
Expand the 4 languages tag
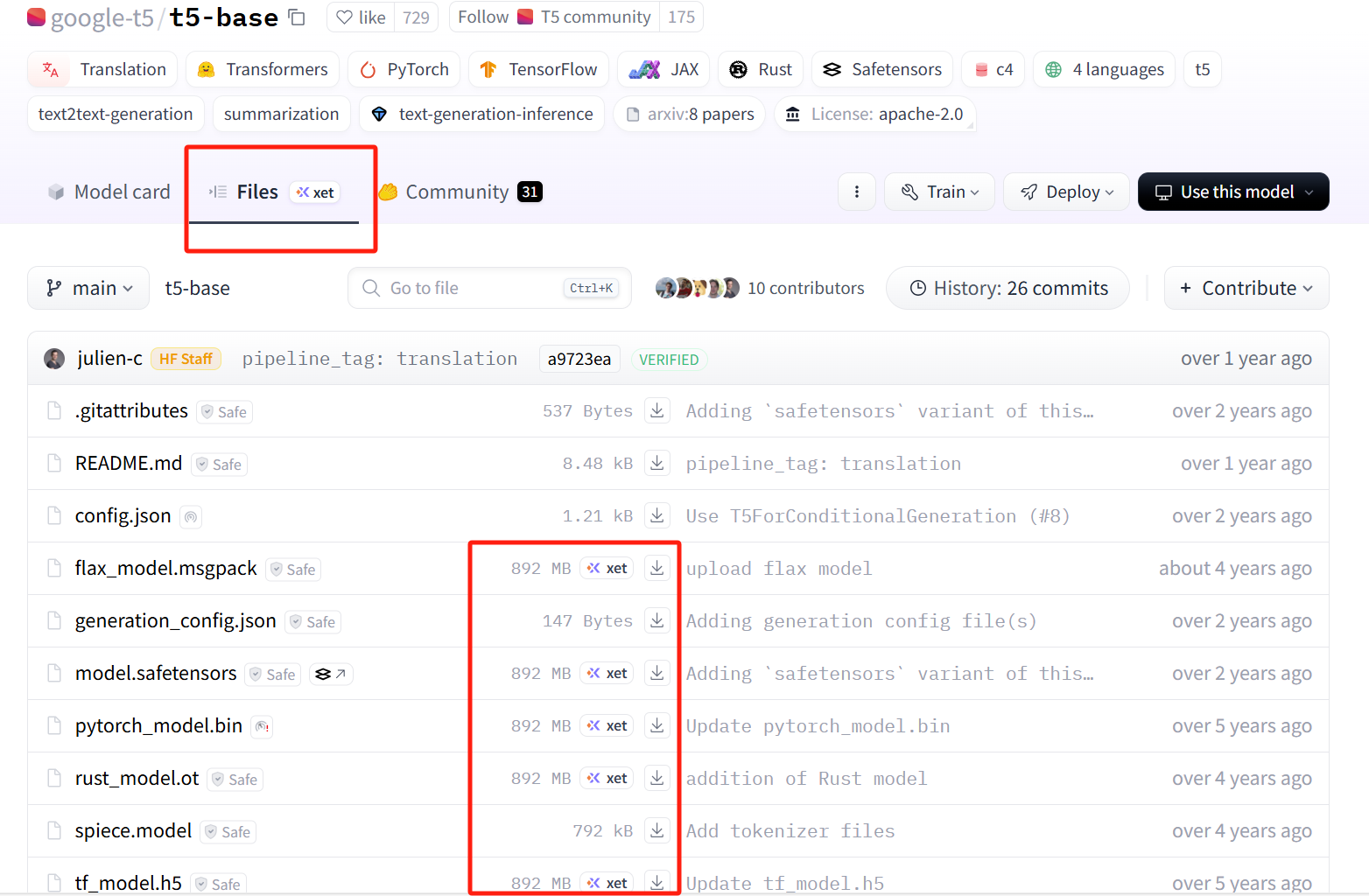coord(1105,69)
